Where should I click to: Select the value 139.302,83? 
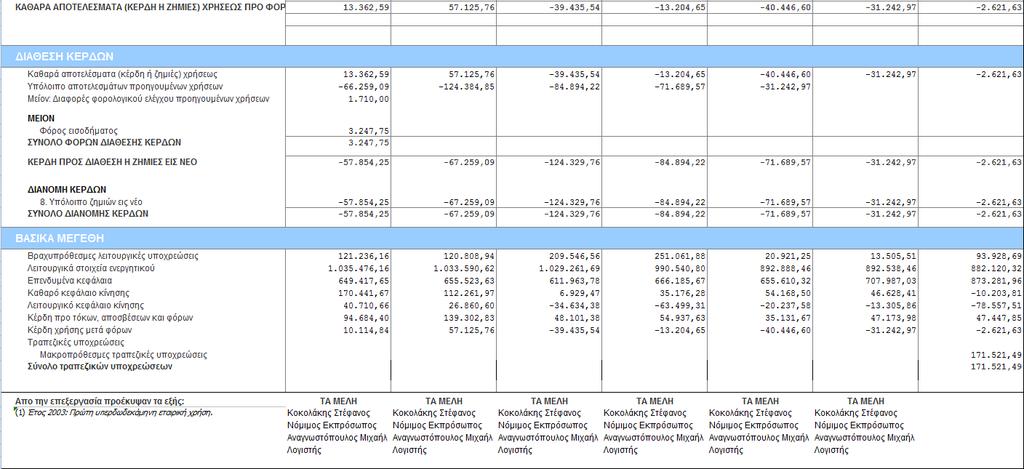(470, 318)
